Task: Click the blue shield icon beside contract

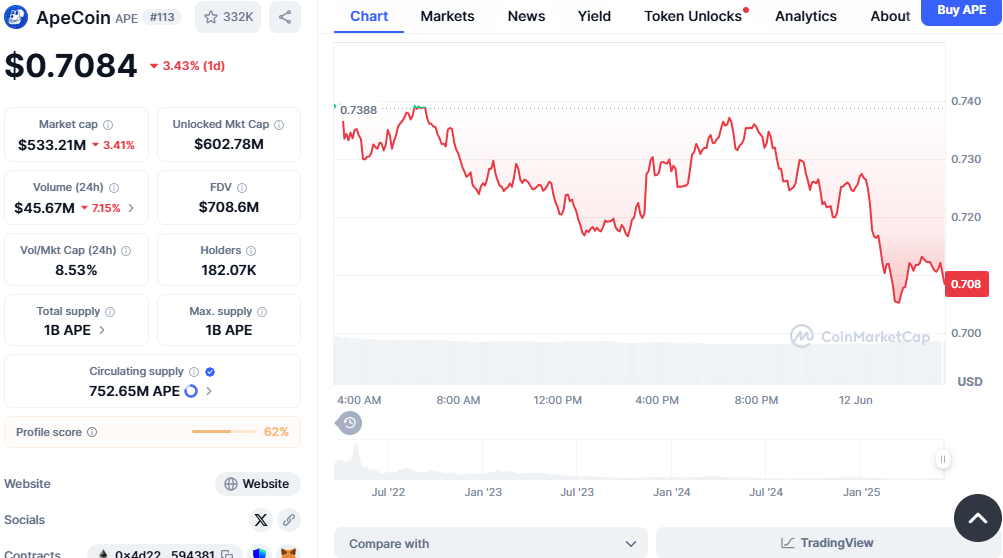Action: click(x=259, y=553)
